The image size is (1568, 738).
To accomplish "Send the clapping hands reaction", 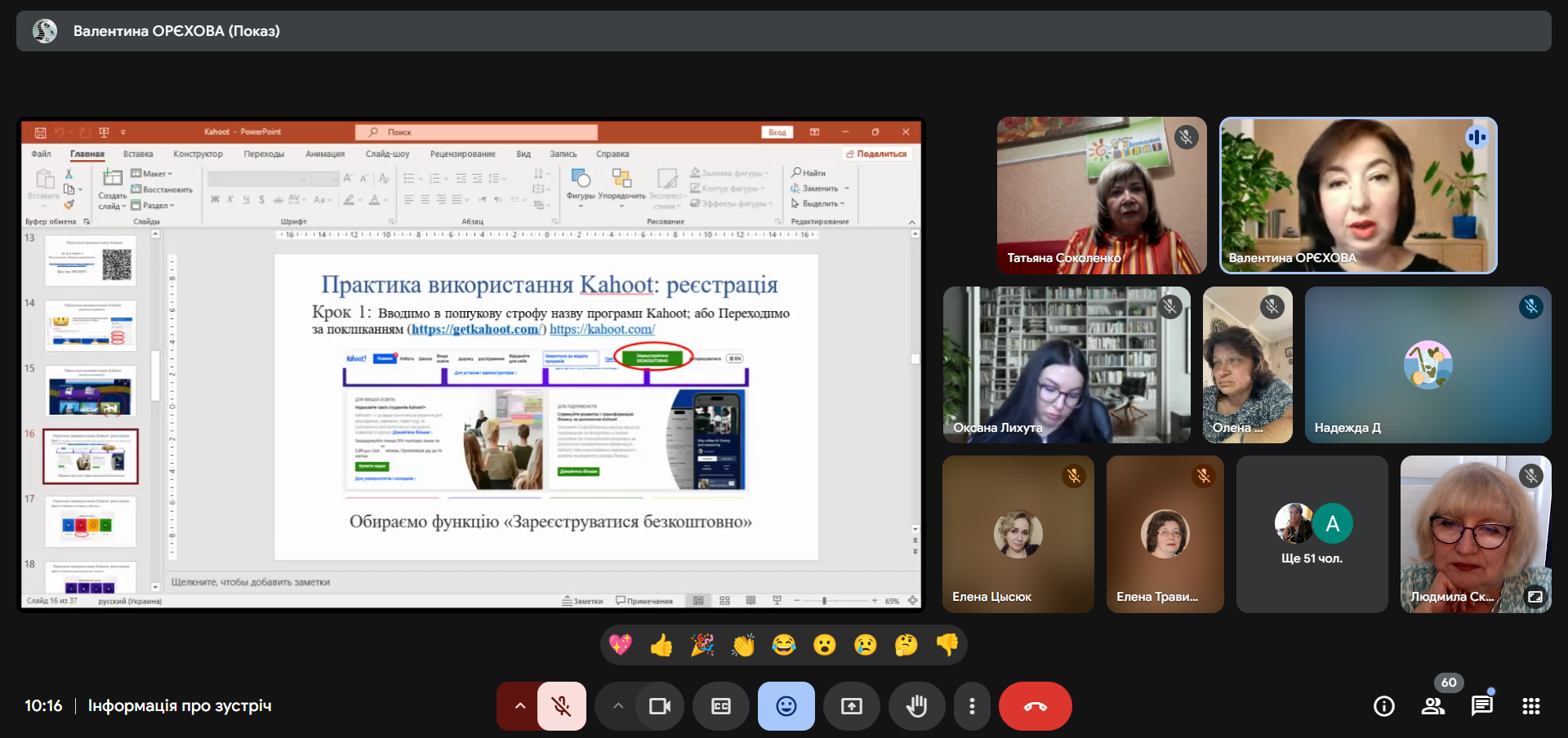I will tap(743, 646).
